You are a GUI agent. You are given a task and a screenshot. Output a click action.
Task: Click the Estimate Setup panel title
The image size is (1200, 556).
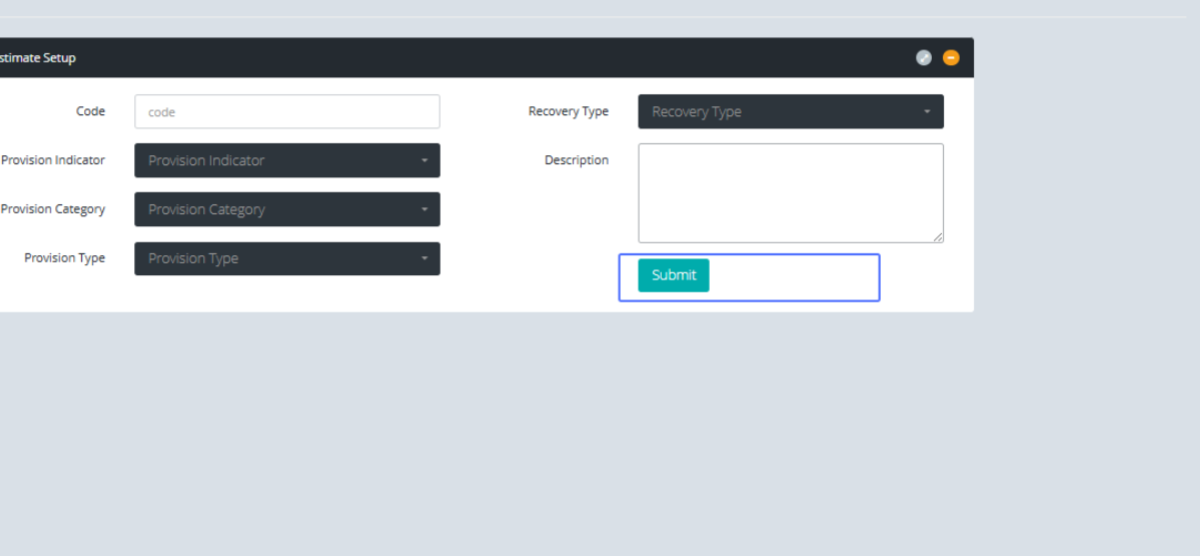(38, 58)
